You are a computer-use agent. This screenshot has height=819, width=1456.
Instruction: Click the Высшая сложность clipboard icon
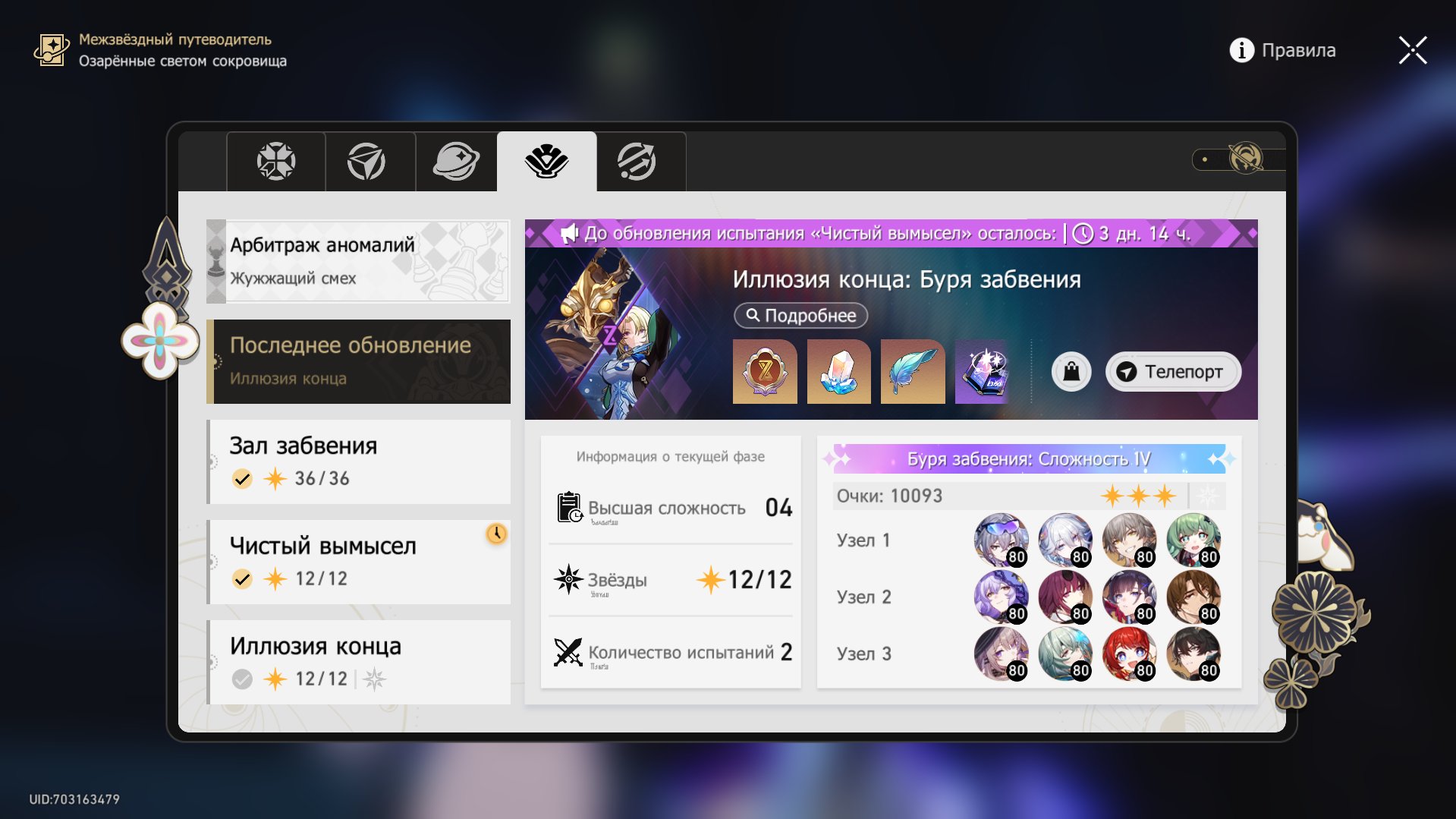coord(569,507)
